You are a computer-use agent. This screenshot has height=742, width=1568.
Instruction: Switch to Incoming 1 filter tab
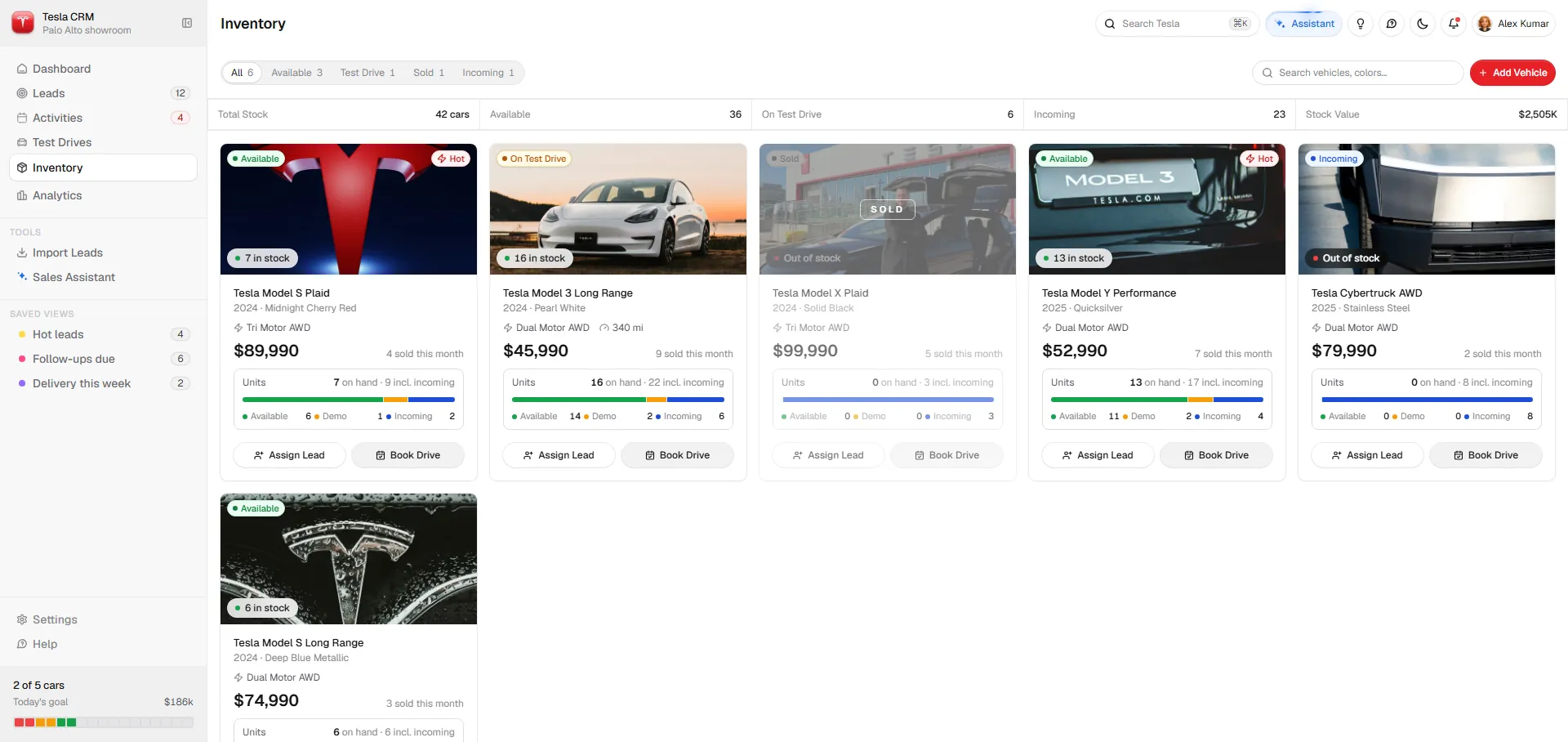pos(488,73)
